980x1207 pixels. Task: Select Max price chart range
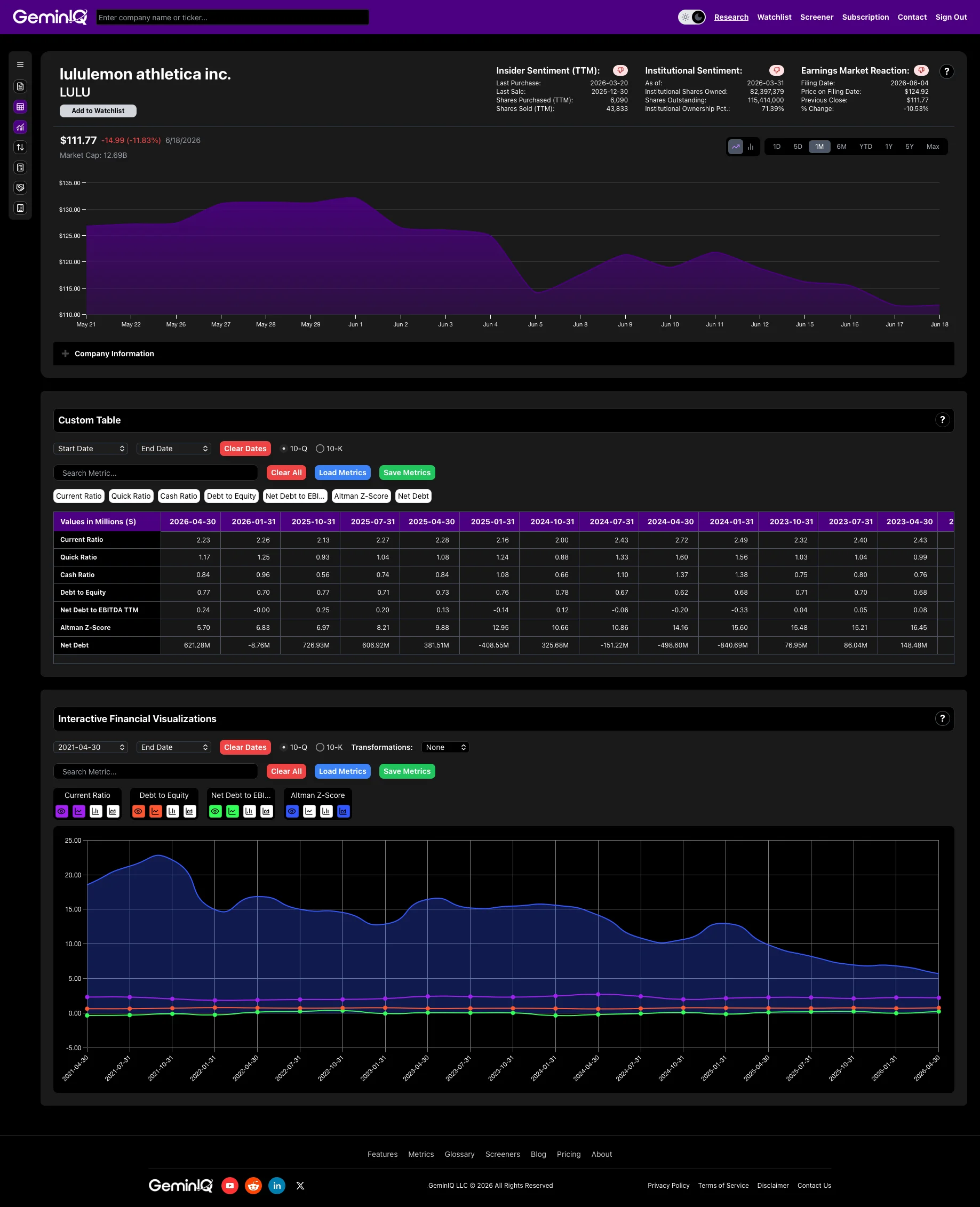pyautogui.click(x=933, y=147)
